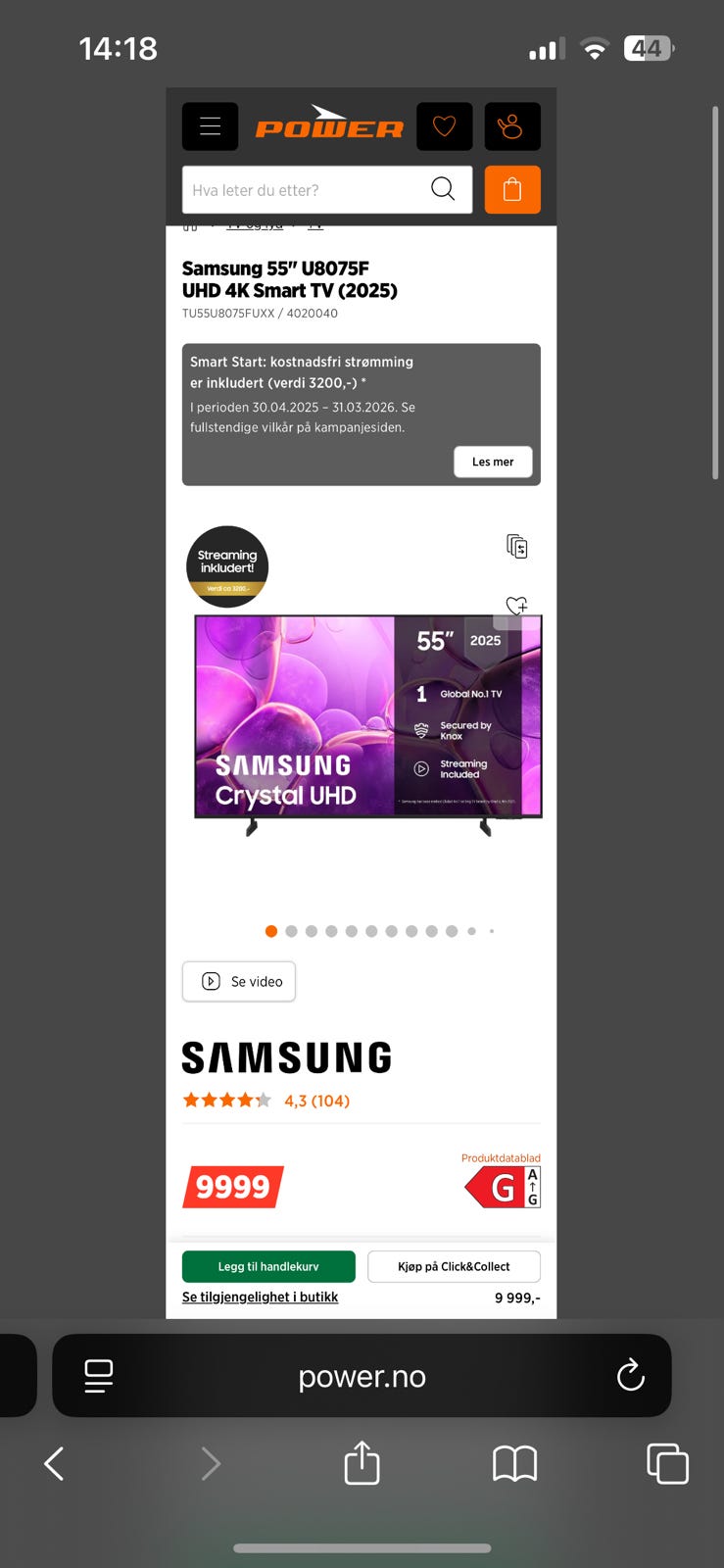Click the Les mer button
The width and height of the screenshot is (724, 1568).
(x=493, y=462)
